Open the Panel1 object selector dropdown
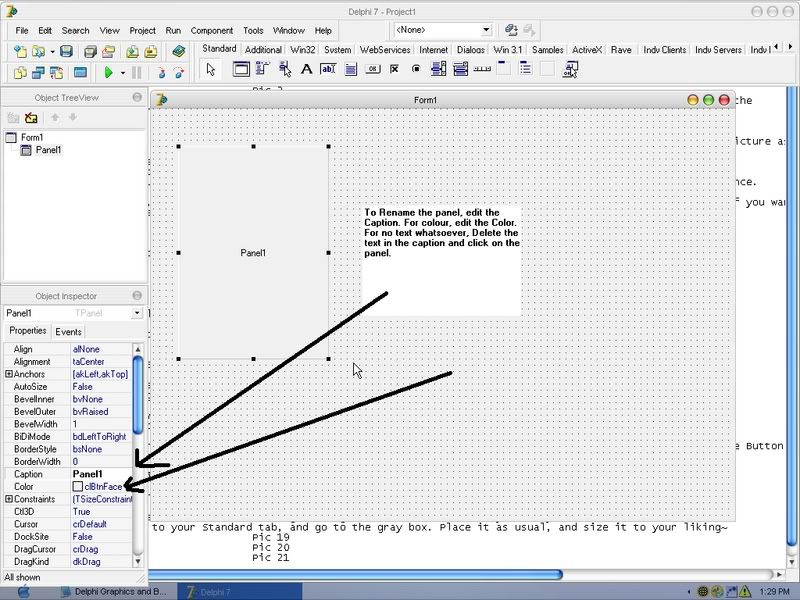 [x=137, y=313]
